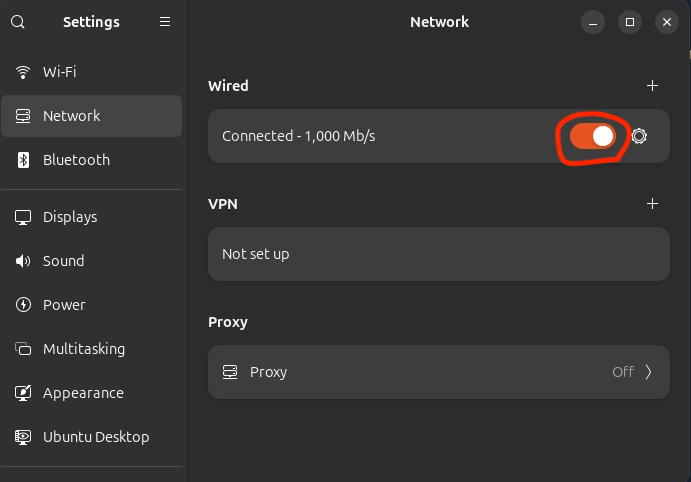Open the Multitasking panel
This screenshot has width=691, height=482.
point(92,349)
